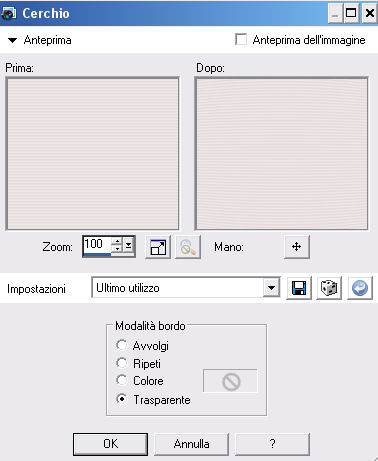The height and width of the screenshot is (461, 378).
Task: Select the Trasparente radio button
Action: (121, 399)
